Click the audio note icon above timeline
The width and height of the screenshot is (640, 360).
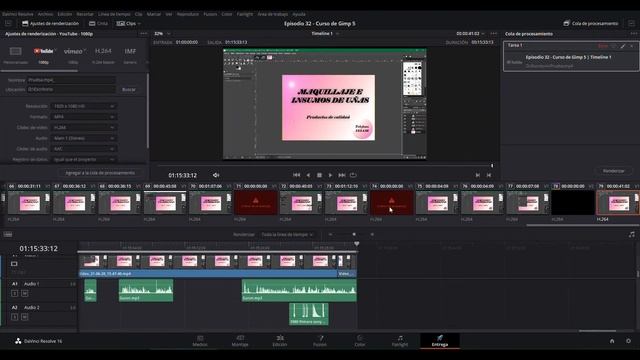pos(631,235)
